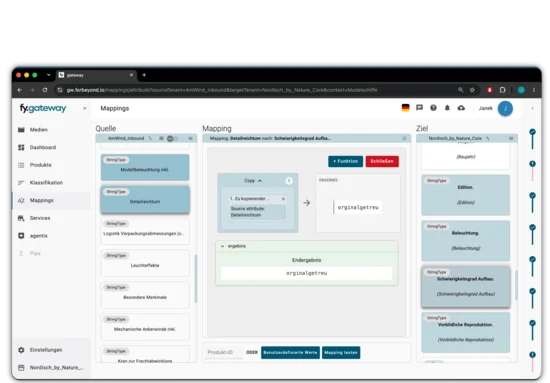The height and width of the screenshot is (383, 550).
Task: Click the help question mark icon
Action: pyautogui.click(x=434, y=108)
